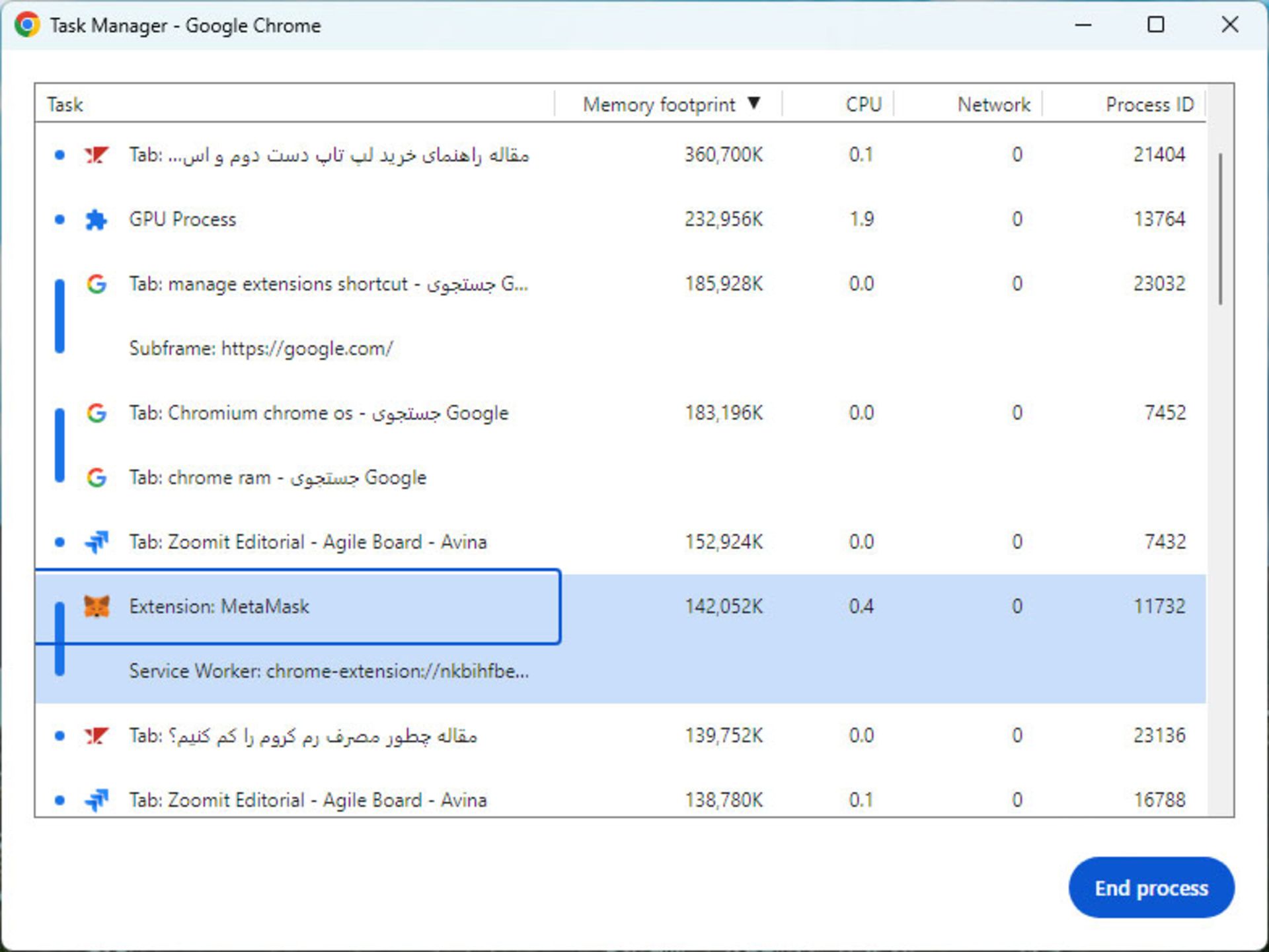The image size is (1269, 952).
Task: Click the MetaMask fox extension icon
Action: click(96, 606)
